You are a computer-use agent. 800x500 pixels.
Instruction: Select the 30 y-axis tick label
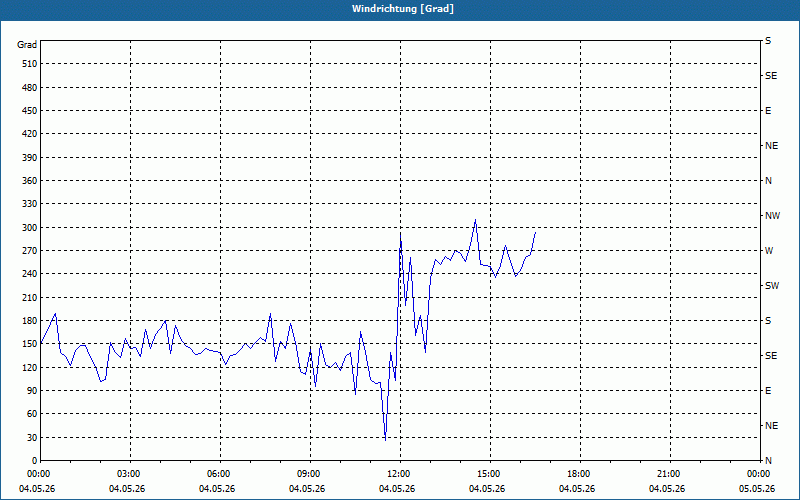point(32,437)
